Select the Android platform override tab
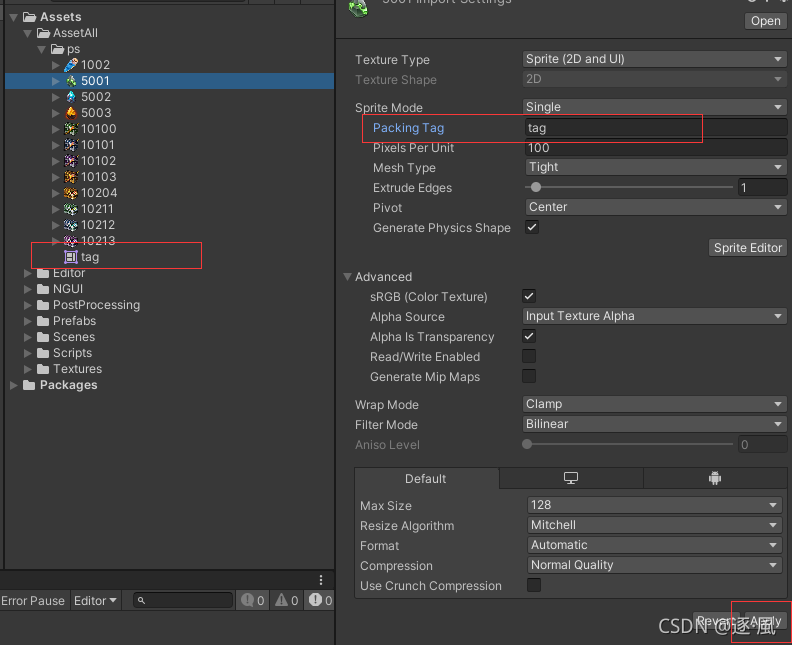 715,478
